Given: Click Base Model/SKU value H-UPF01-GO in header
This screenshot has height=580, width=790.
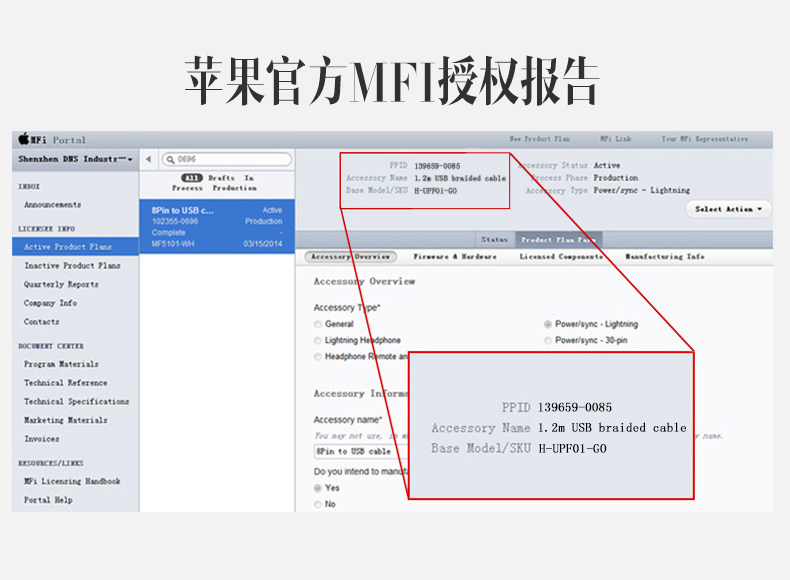Looking at the screenshot, I should click(435, 190).
